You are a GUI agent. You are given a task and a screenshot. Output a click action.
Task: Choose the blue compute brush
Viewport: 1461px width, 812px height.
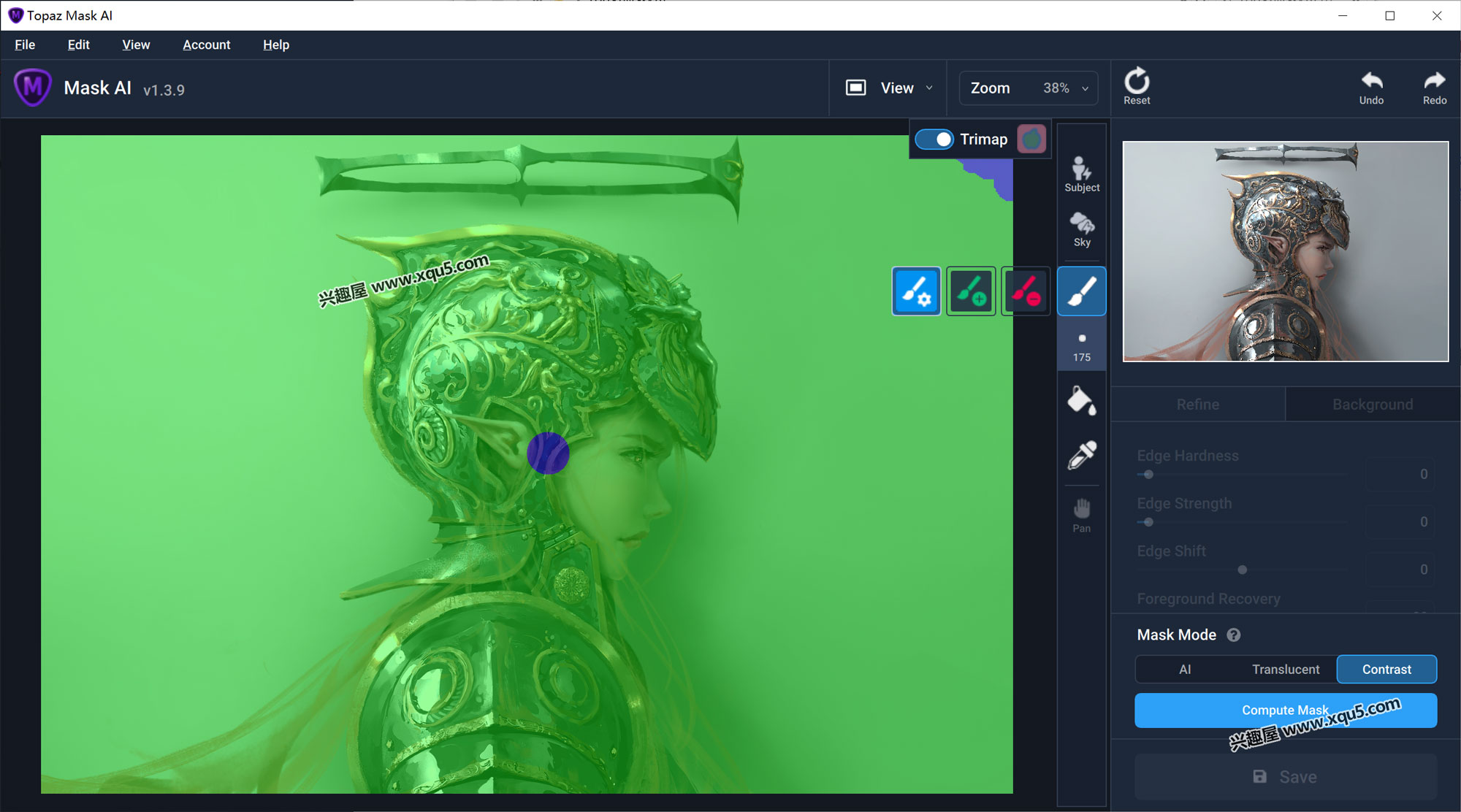tap(916, 291)
